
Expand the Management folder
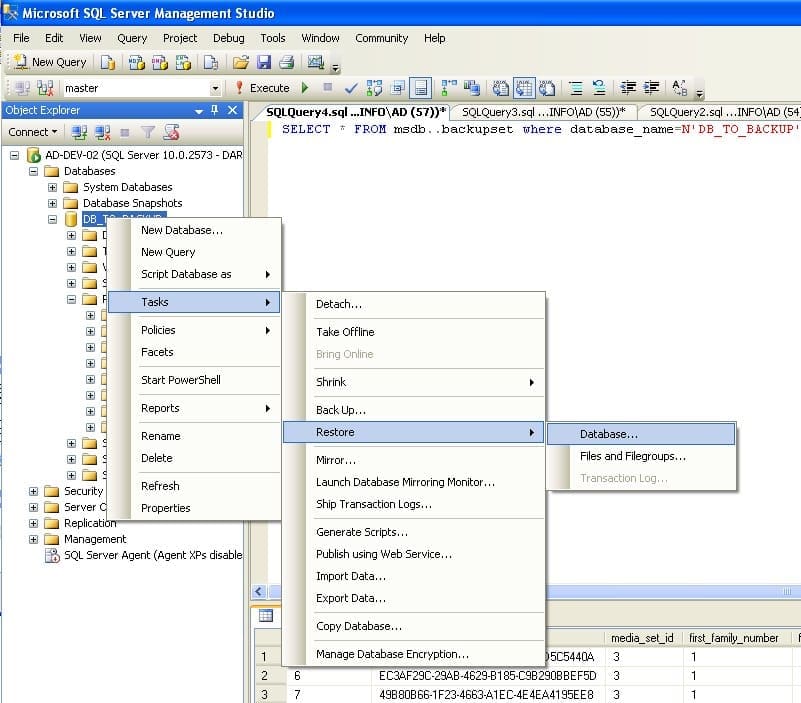pyautogui.click(x=33, y=539)
